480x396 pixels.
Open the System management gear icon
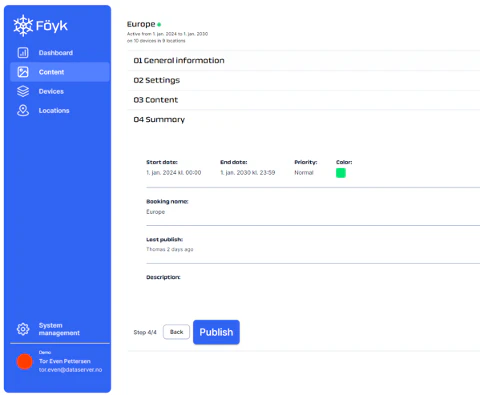coord(23,329)
